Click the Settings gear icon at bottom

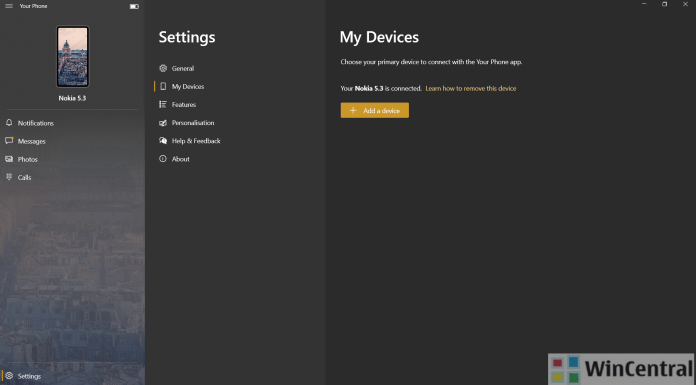point(9,376)
